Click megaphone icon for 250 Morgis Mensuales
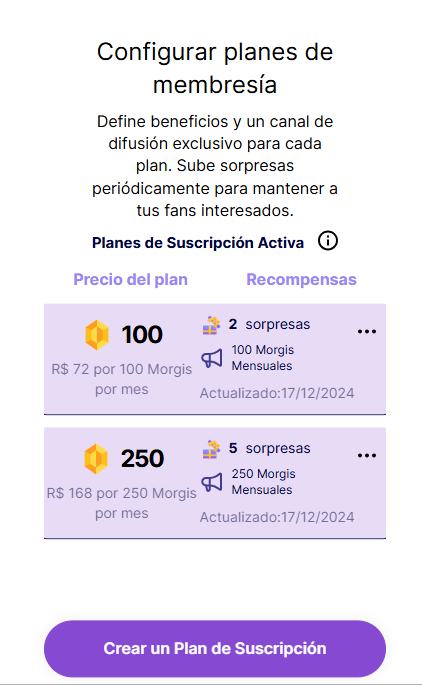 click(x=212, y=483)
